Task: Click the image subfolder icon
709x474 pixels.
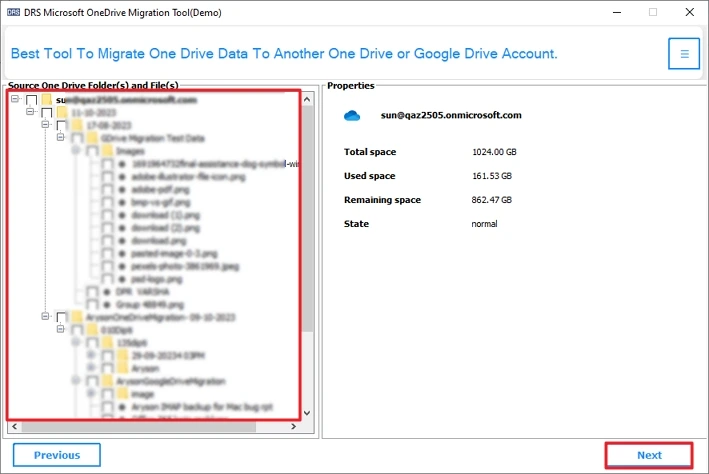Action: 123,394
